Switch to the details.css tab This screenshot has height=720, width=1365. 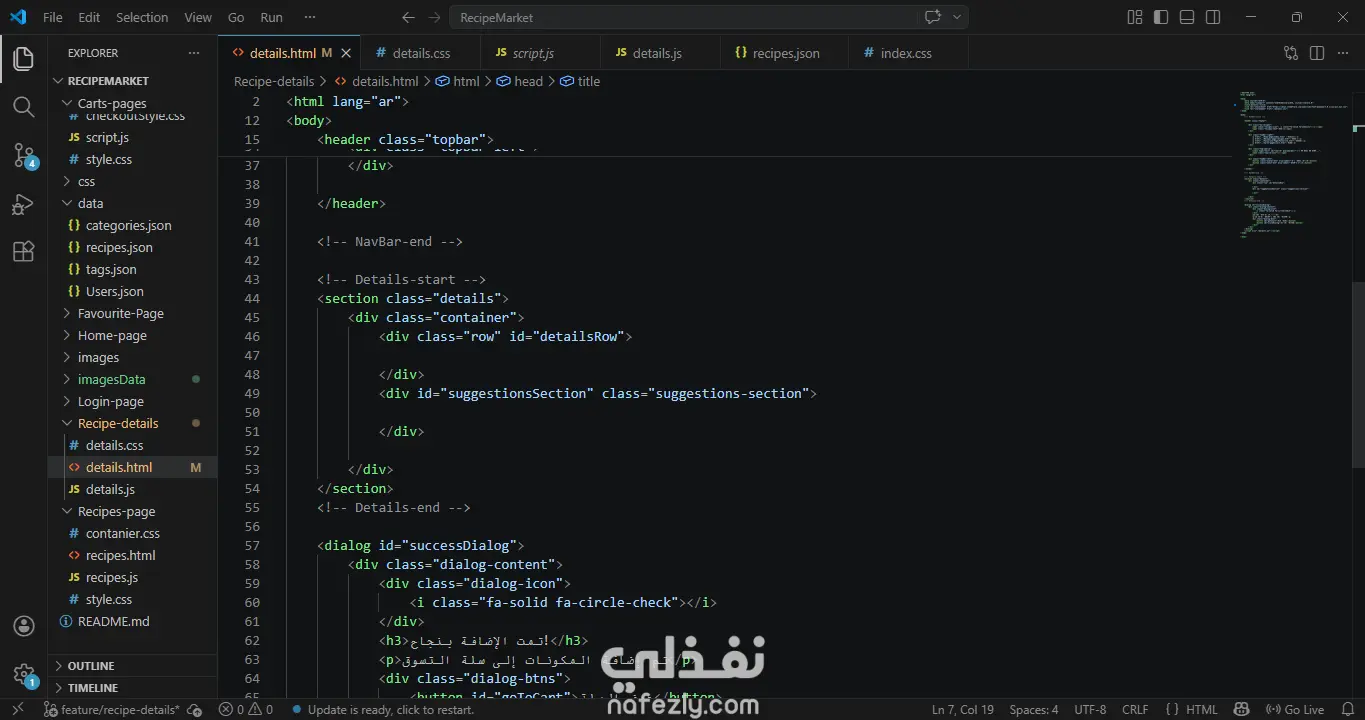coord(421,53)
